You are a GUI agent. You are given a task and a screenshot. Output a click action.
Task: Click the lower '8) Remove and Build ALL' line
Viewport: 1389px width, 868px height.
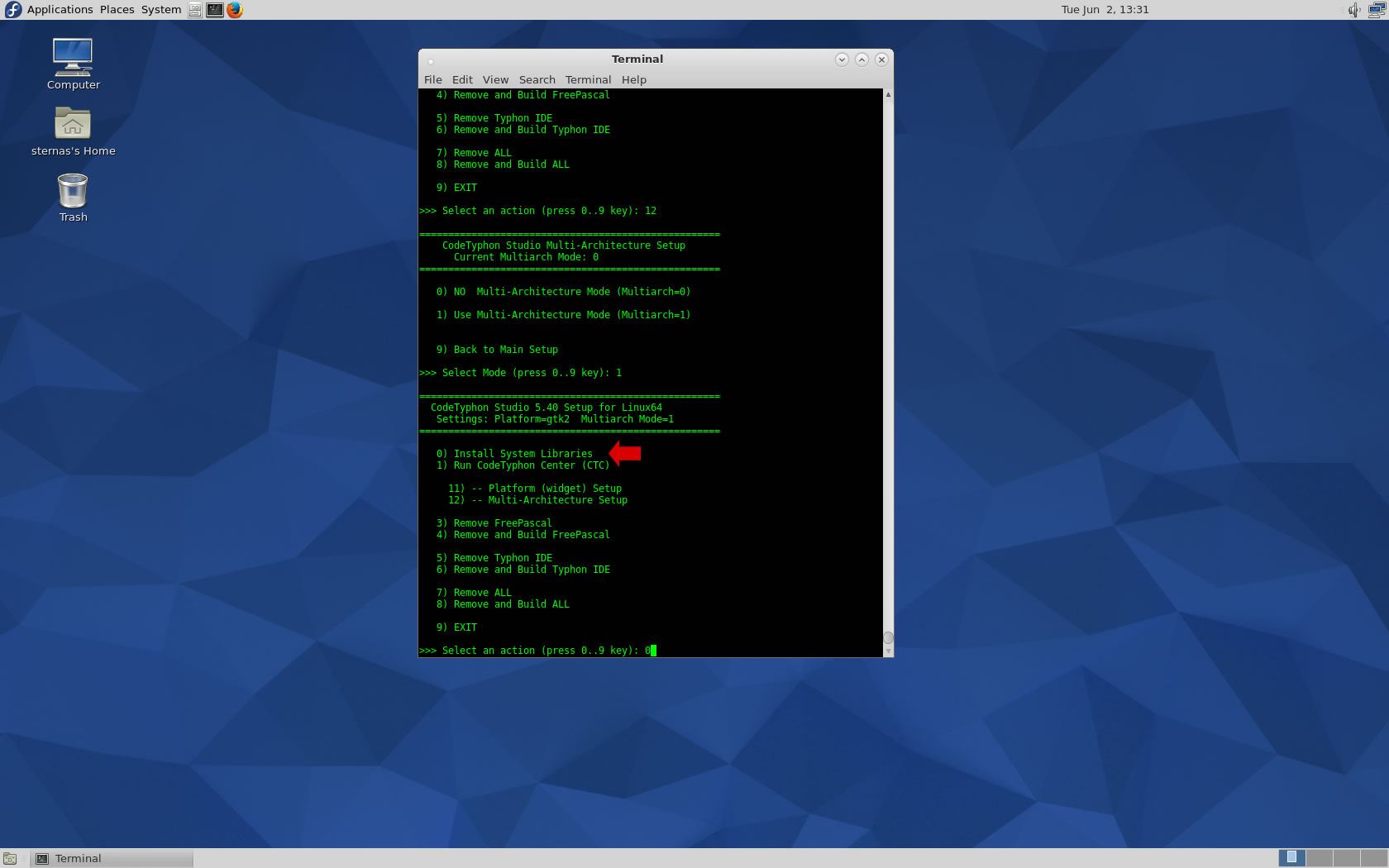coord(503,604)
